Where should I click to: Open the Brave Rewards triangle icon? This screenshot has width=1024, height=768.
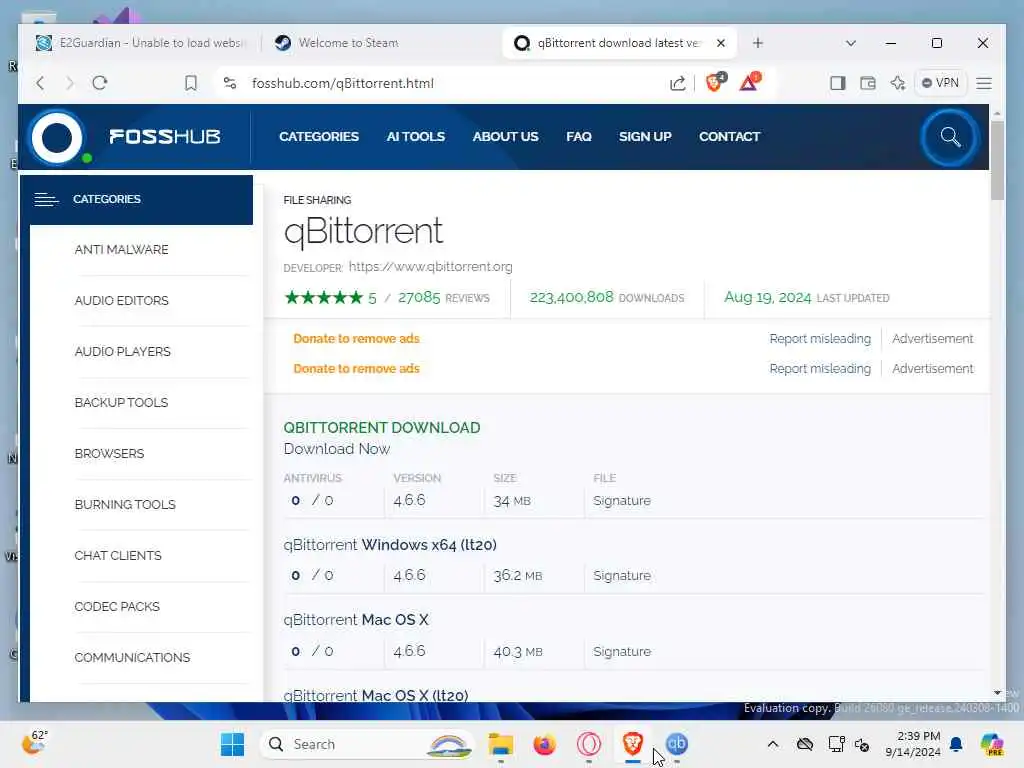(750, 82)
